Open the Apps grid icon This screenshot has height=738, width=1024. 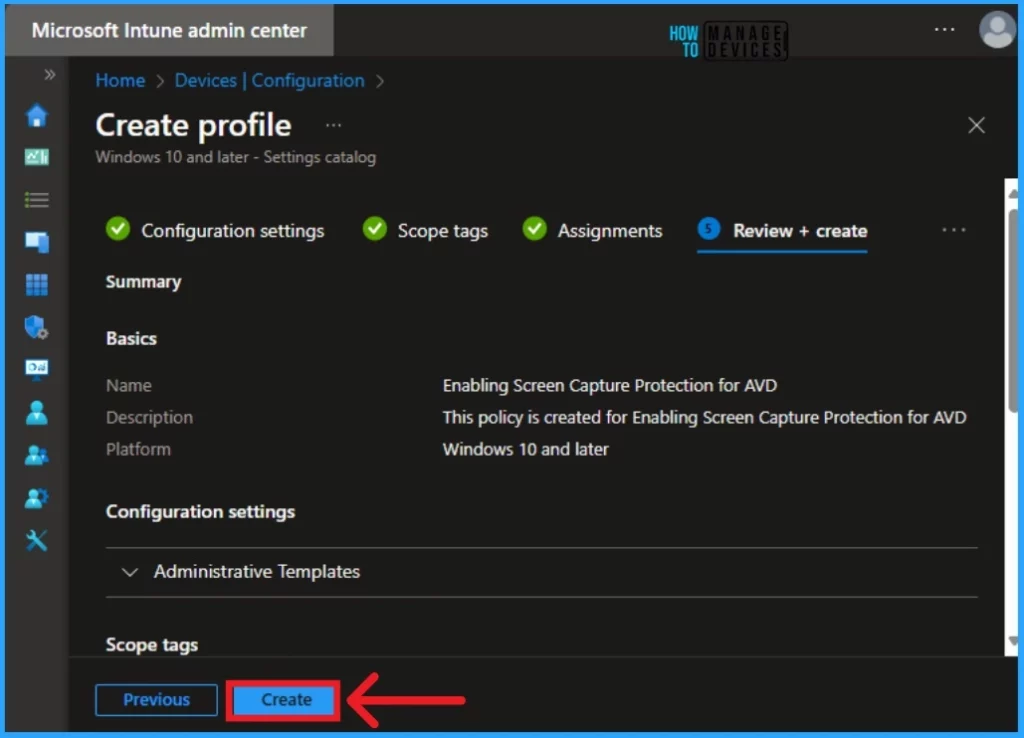(37, 285)
